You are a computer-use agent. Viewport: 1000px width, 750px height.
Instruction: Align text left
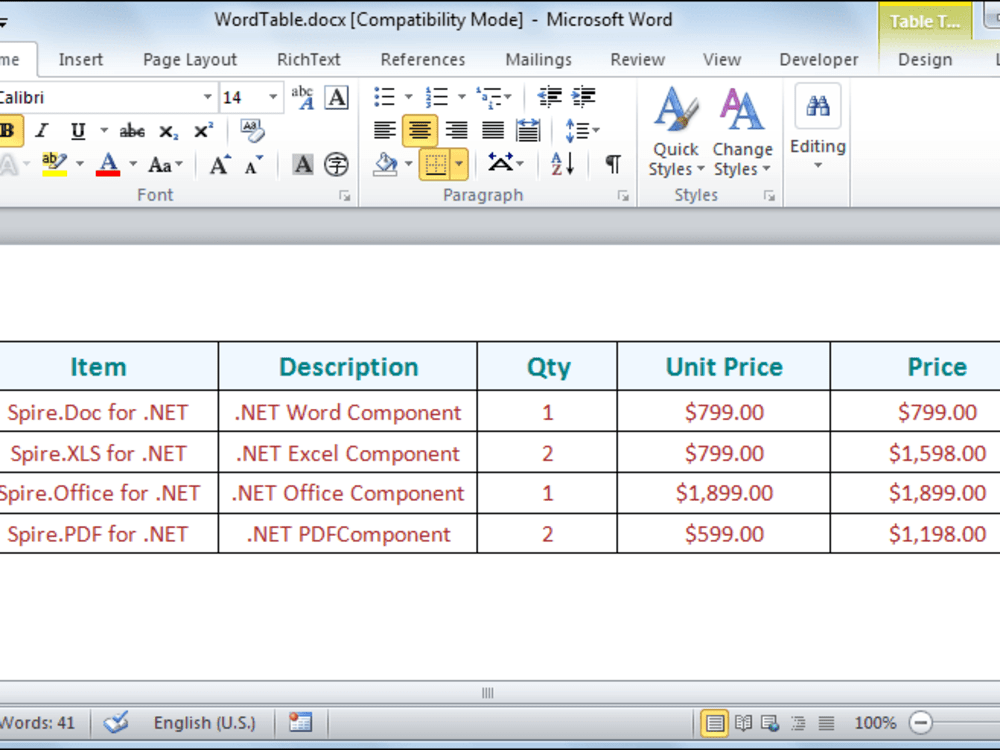(x=385, y=131)
